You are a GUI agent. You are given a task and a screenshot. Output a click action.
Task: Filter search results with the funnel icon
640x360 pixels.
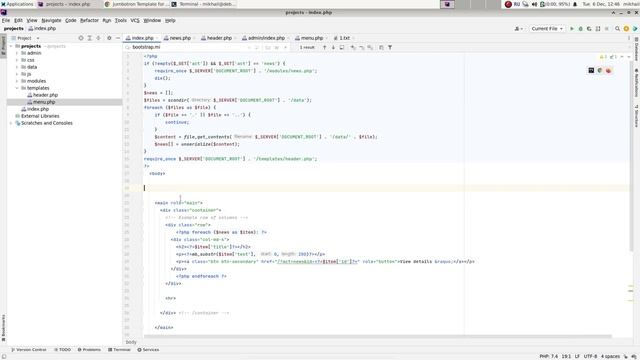390,47
